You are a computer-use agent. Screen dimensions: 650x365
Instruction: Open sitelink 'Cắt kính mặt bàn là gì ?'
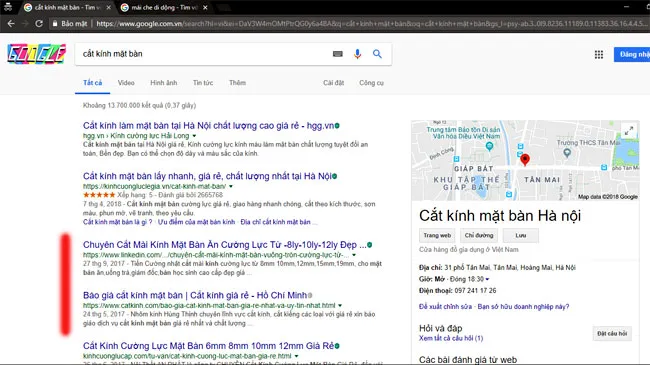tap(117, 222)
